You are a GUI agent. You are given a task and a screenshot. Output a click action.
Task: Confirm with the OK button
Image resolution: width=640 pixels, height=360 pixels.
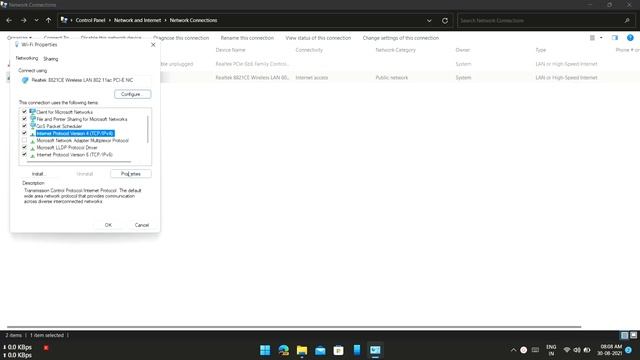click(x=108, y=225)
